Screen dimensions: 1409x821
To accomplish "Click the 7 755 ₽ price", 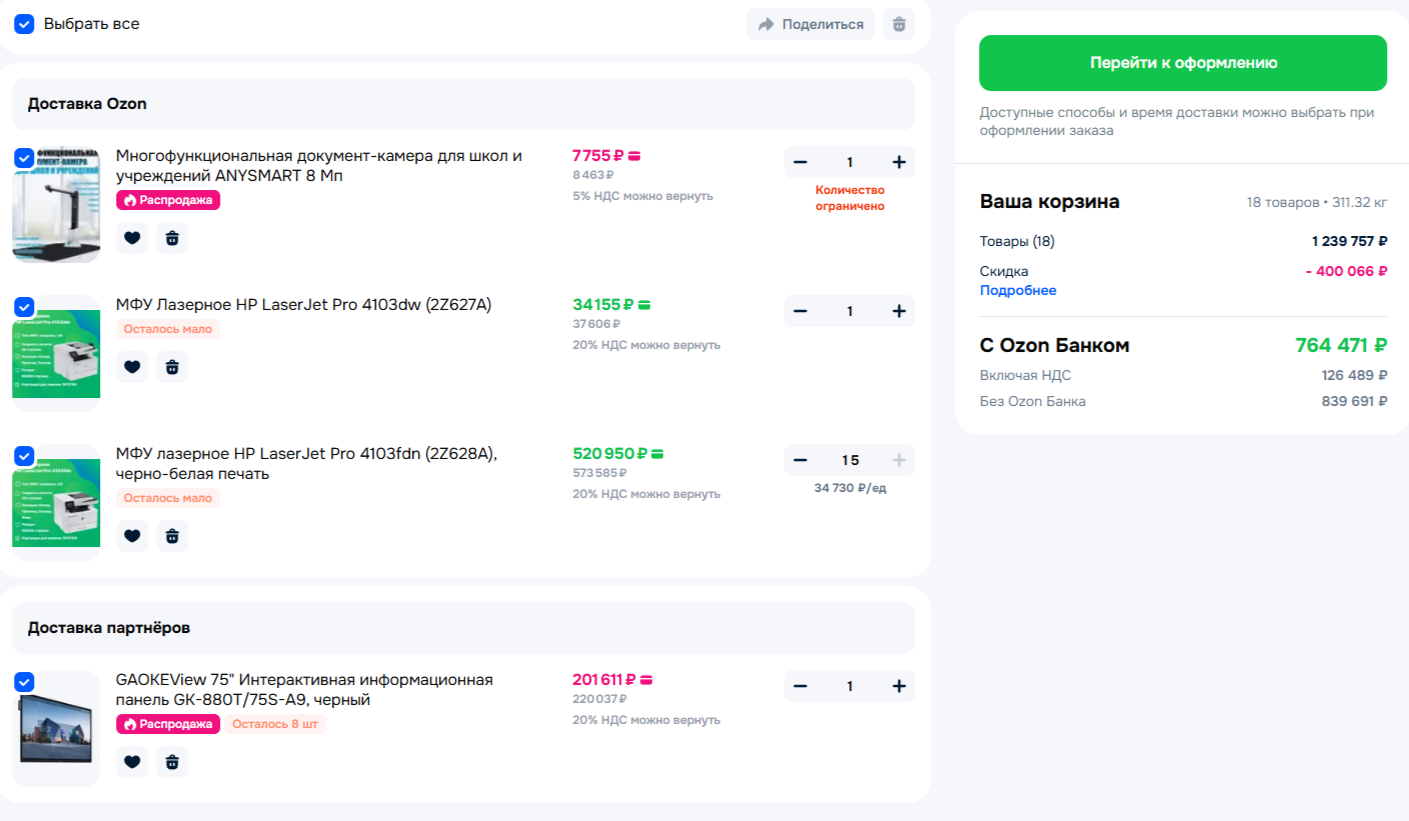I will pos(598,156).
